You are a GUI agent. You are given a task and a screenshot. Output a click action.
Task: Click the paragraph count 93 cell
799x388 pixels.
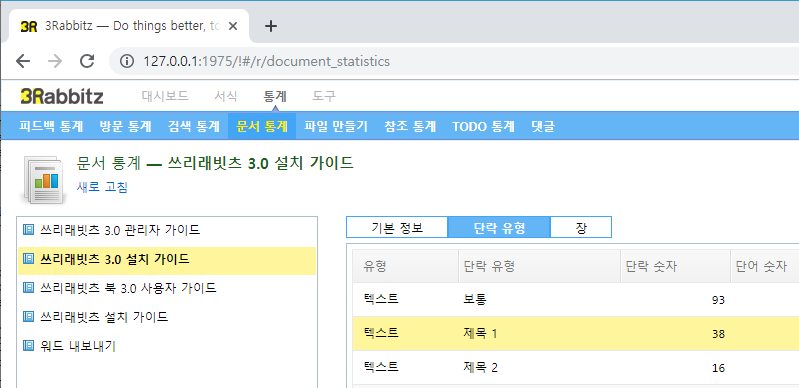pyautogui.click(x=675, y=299)
